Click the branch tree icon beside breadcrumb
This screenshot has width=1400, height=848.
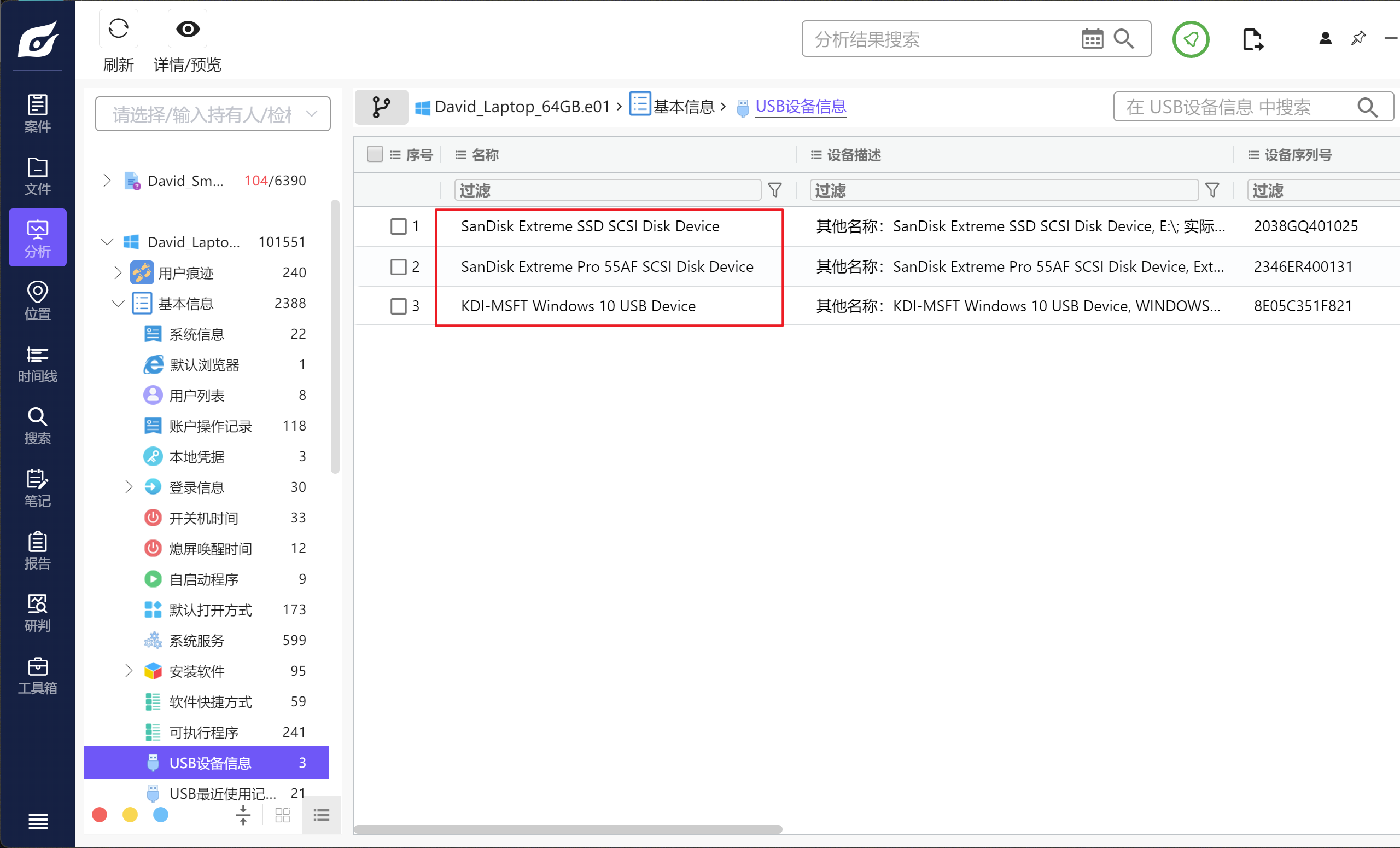point(381,107)
